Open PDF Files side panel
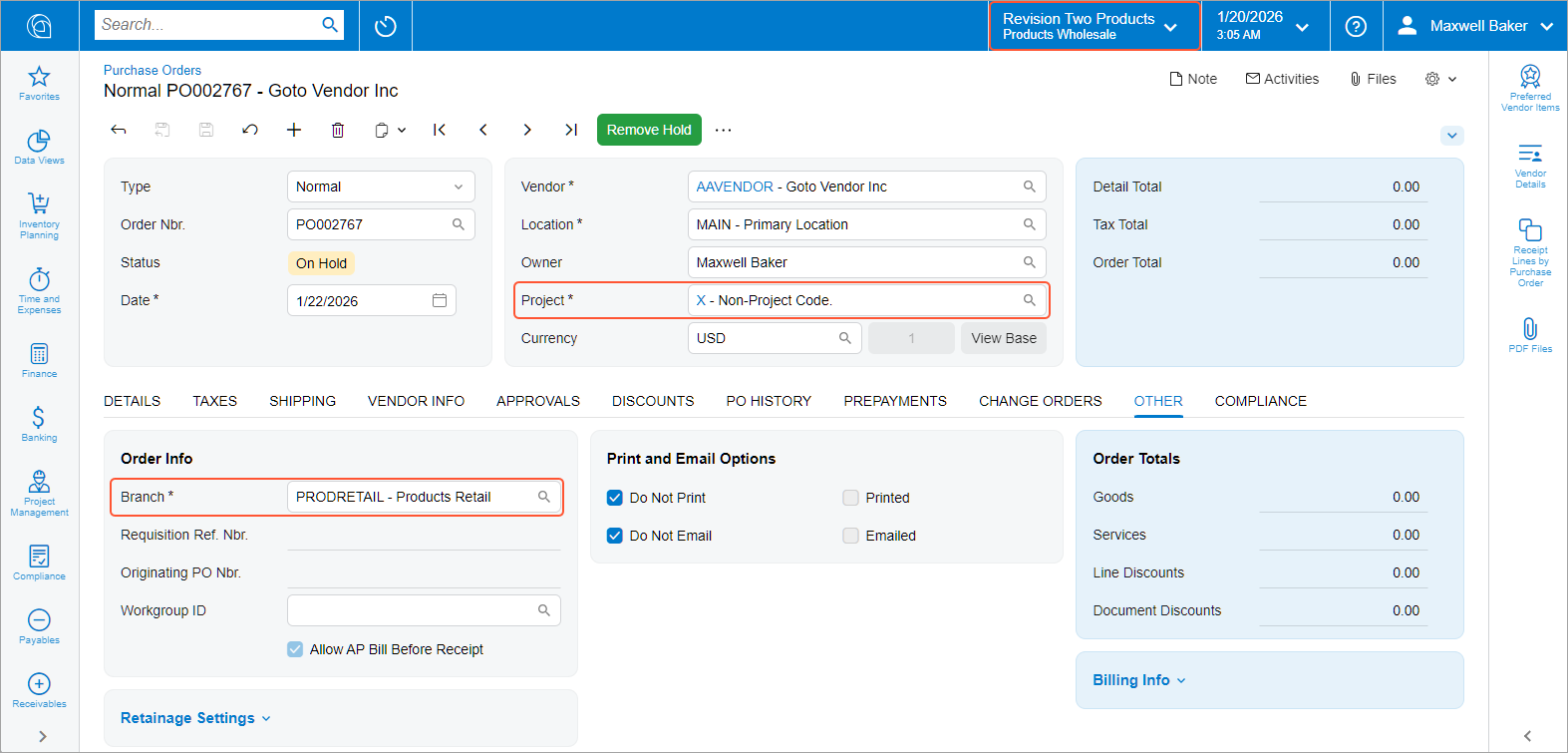Image resolution: width=1568 pixels, height=753 pixels. click(x=1530, y=335)
